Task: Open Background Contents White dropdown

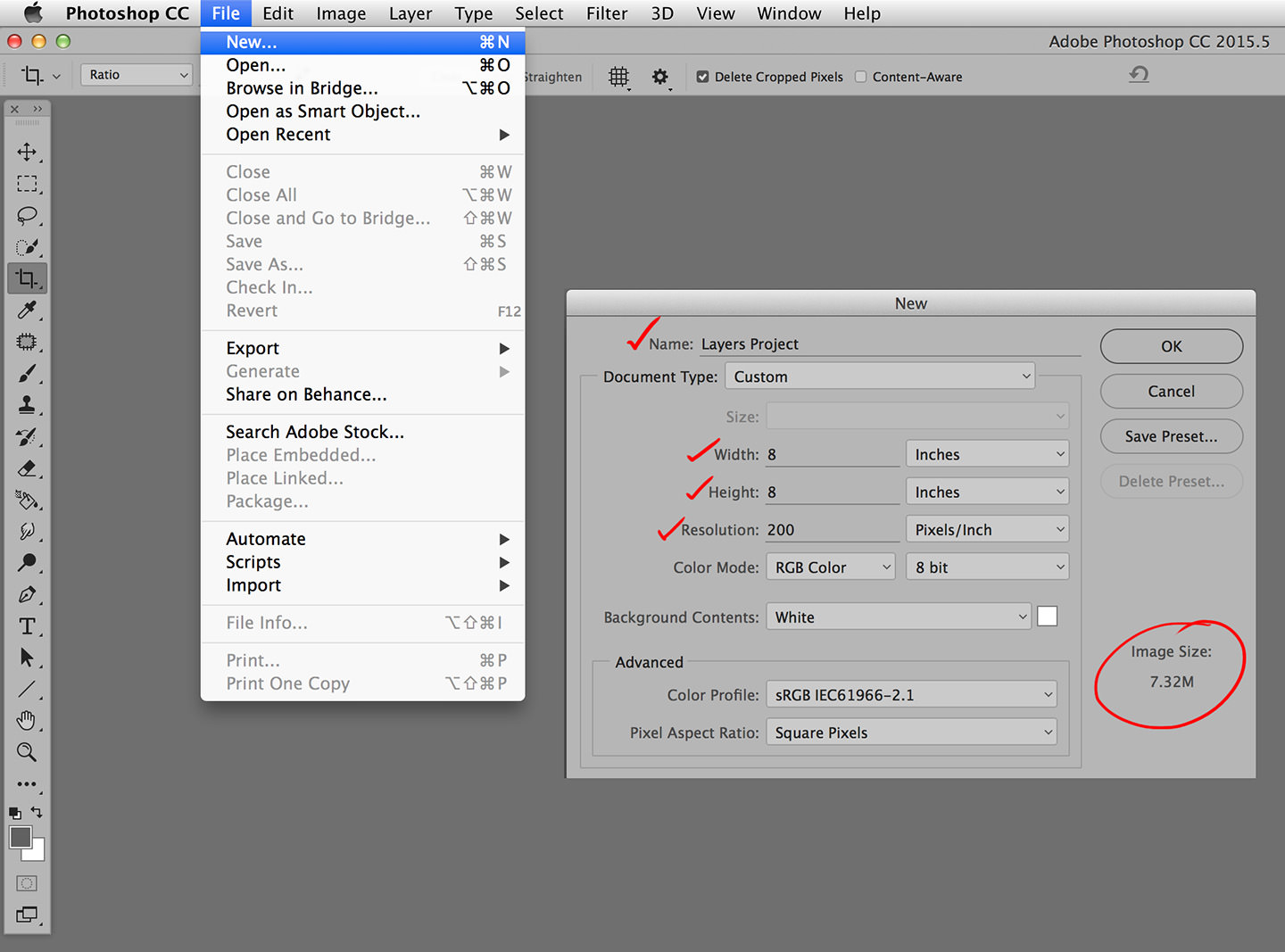Action: pyautogui.click(x=899, y=617)
